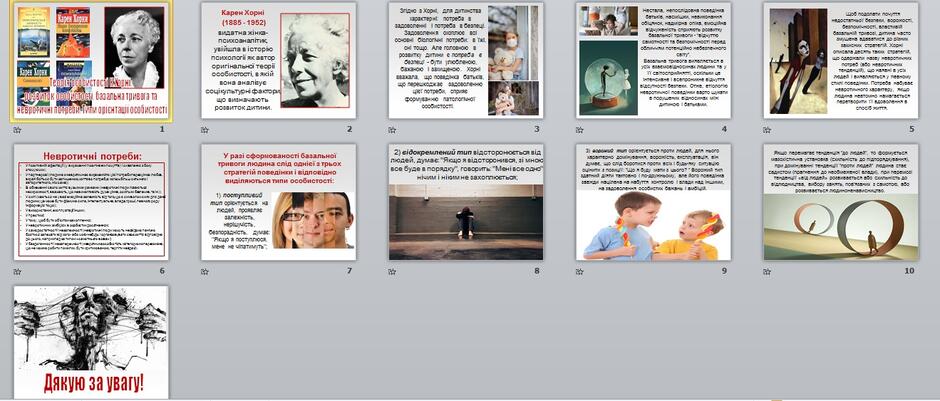Screen dimensions: 940x401
Task: Select slide 4 with the snow globe image
Action: coord(653,61)
